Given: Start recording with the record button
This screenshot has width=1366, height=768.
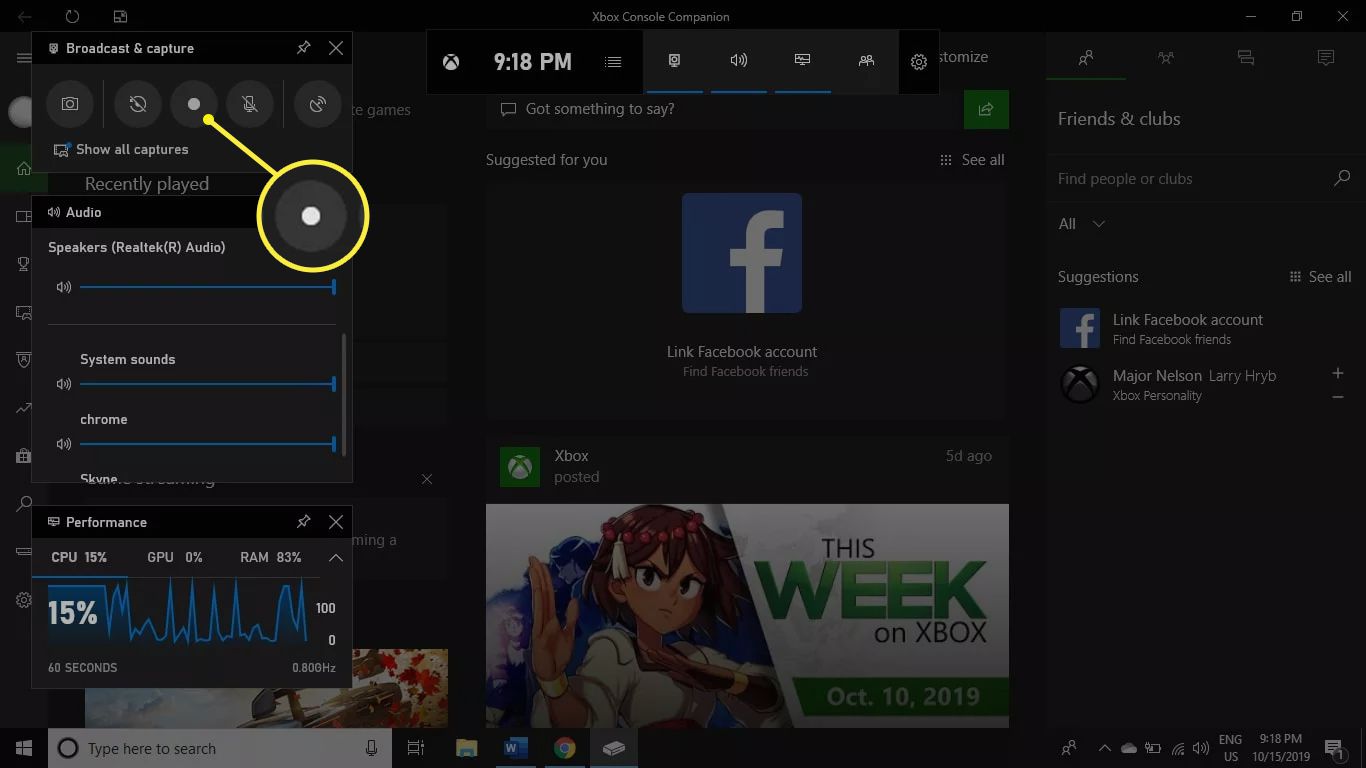Looking at the screenshot, I should (194, 104).
